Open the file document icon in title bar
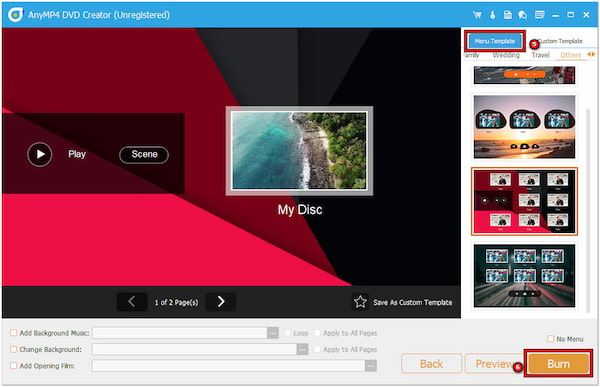Viewport: 600px width, 387px height. tap(507, 15)
